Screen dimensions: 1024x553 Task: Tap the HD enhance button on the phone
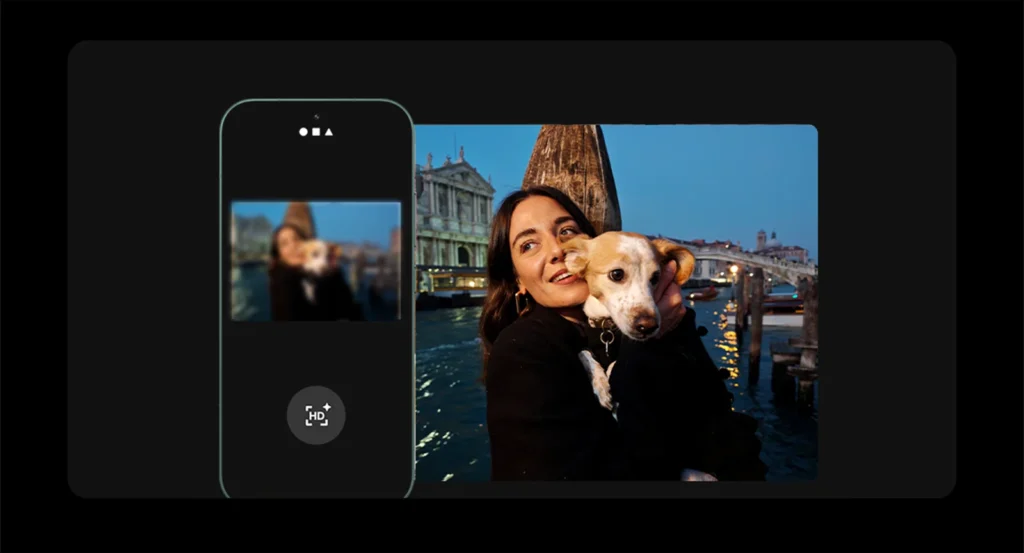coord(316,415)
